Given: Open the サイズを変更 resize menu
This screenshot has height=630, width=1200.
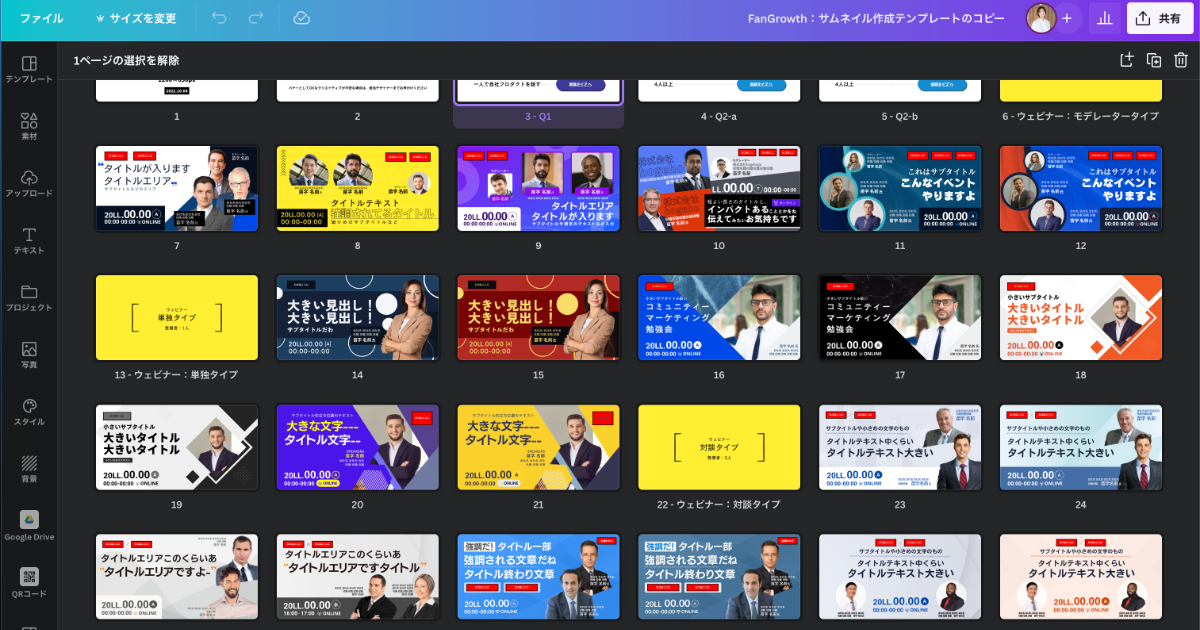Looking at the screenshot, I should (135, 18).
